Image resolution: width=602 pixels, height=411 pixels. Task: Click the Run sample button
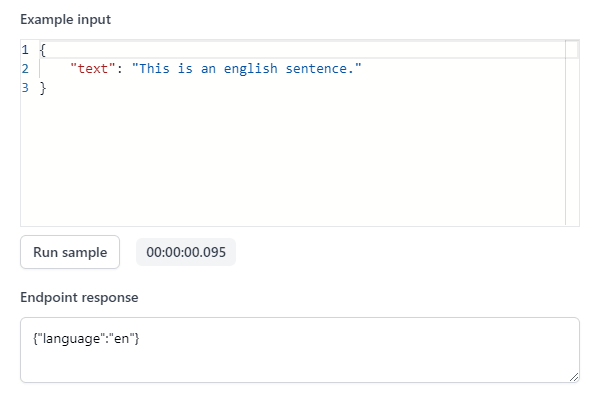pos(70,252)
